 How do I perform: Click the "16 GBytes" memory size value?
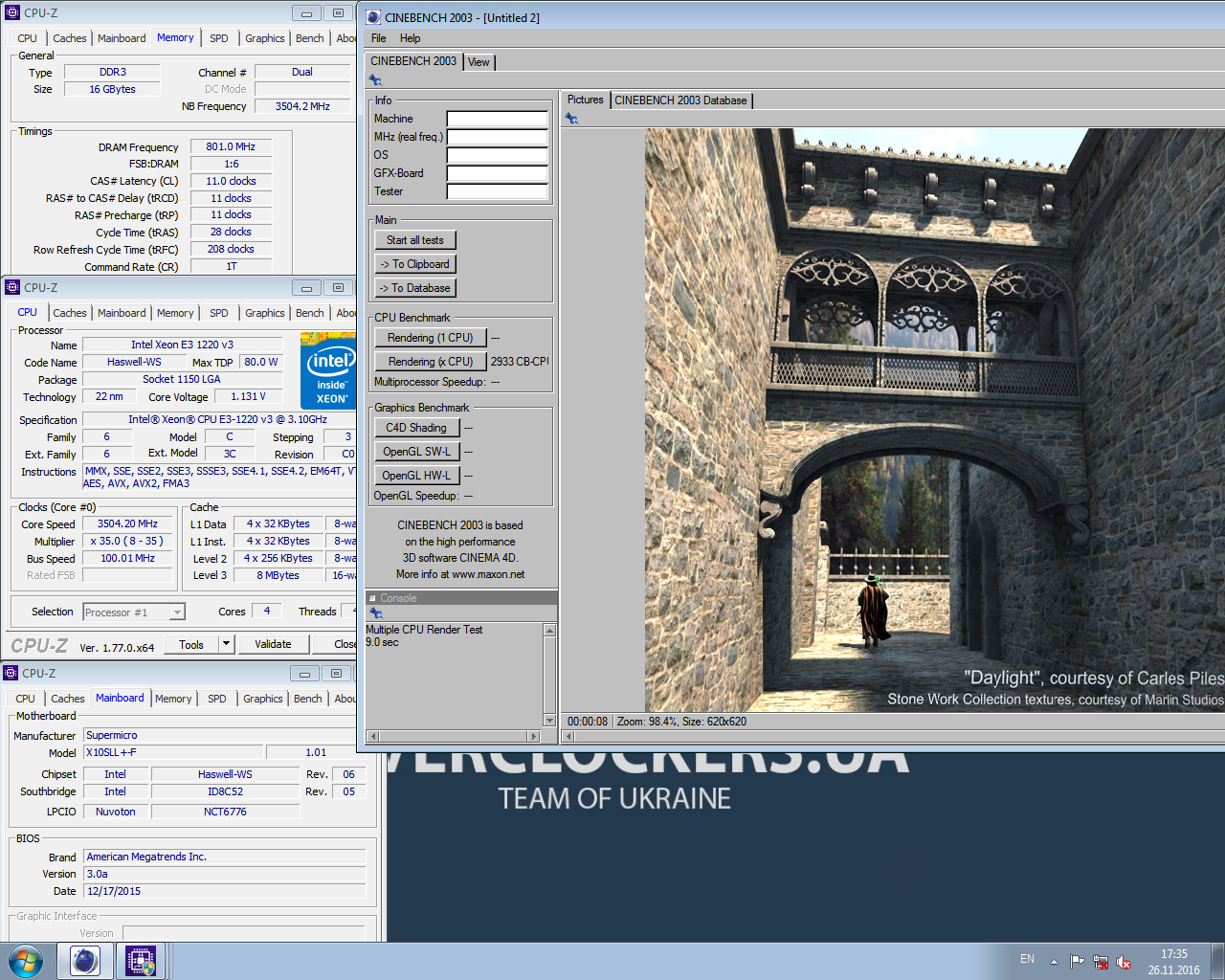pyautogui.click(x=112, y=89)
